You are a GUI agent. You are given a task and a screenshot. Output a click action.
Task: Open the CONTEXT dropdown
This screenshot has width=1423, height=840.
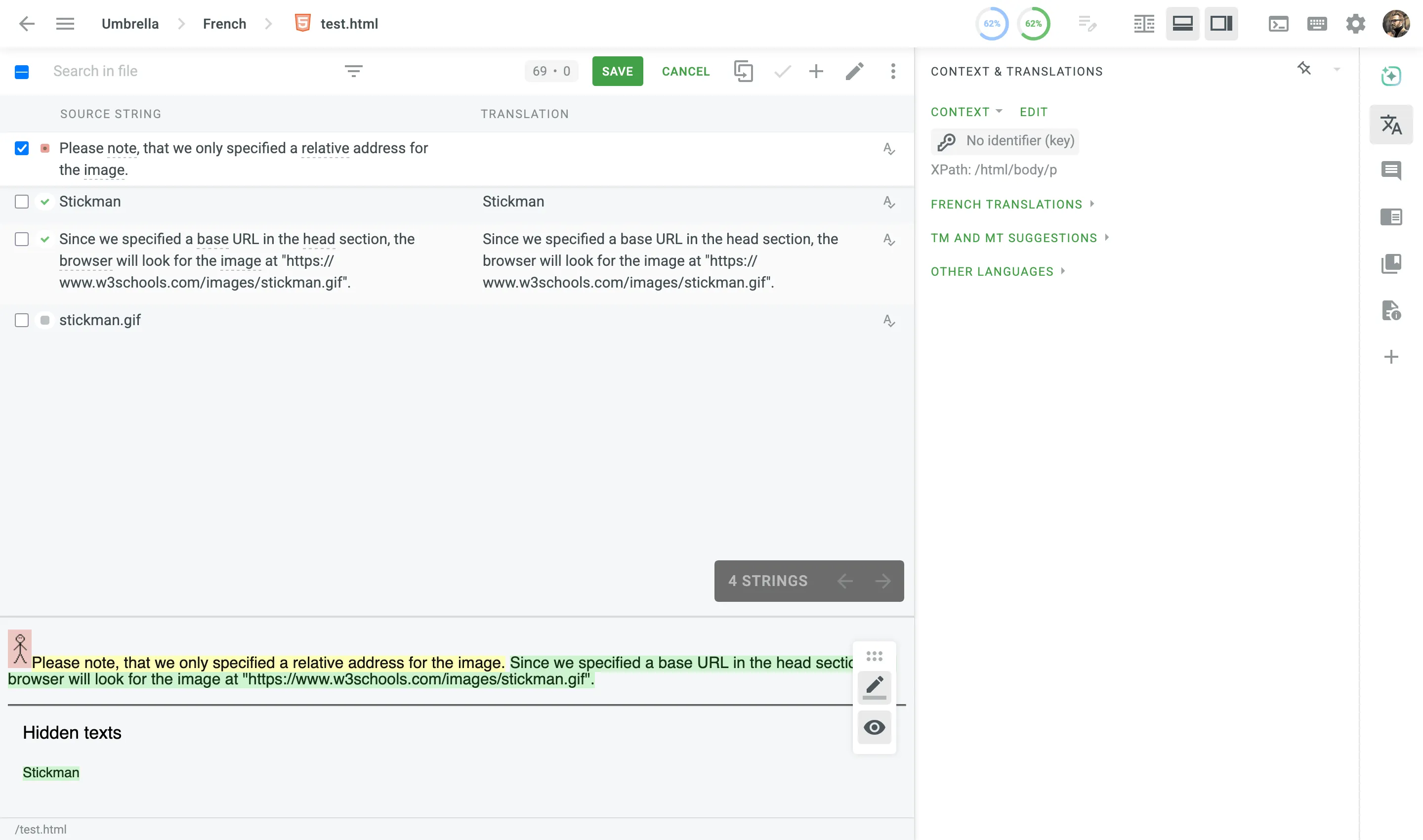[965, 112]
